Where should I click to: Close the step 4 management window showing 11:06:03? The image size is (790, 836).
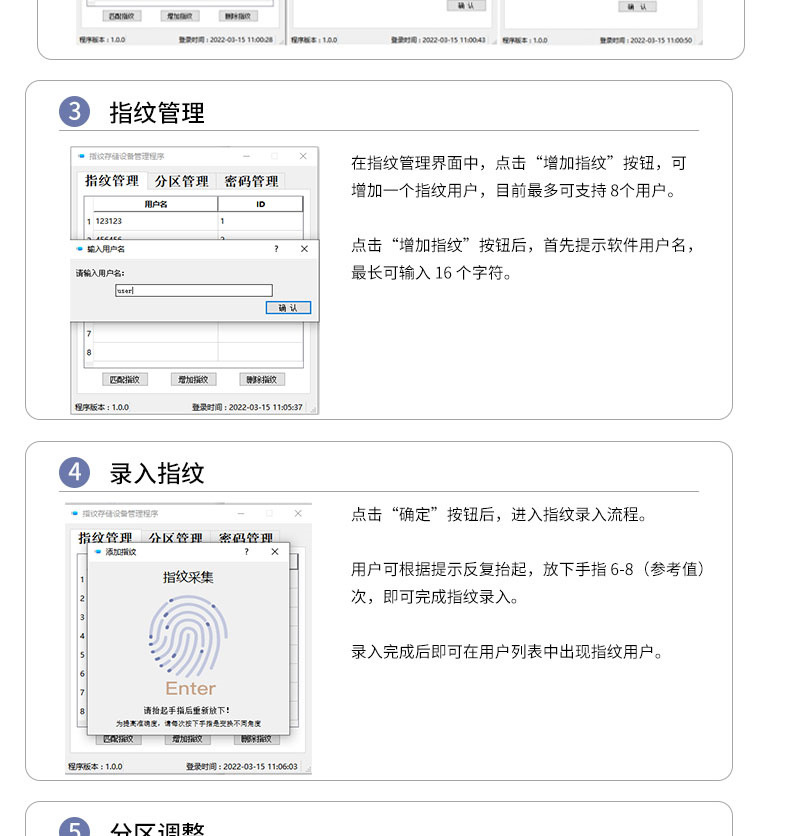[298, 513]
